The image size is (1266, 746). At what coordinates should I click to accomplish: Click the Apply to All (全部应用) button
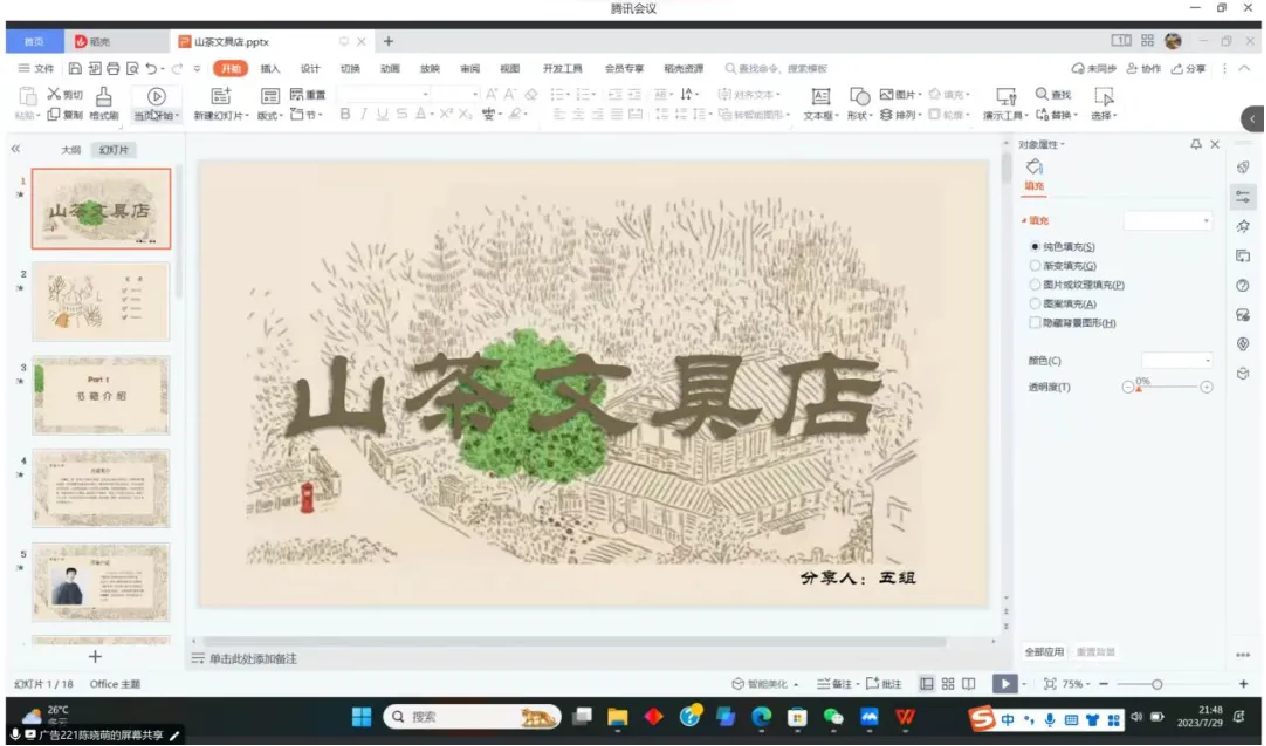(x=1043, y=652)
